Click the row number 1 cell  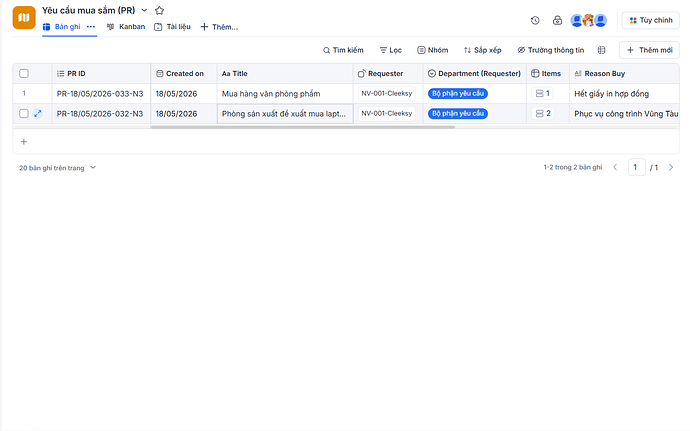[x=24, y=93]
